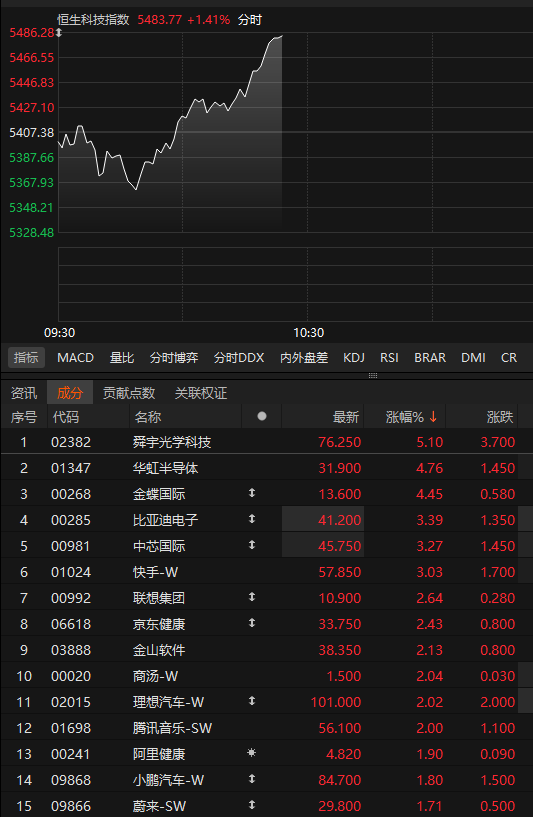The width and height of the screenshot is (533, 817).
Task: Sort by the 最新 column header
Action: (x=346, y=417)
